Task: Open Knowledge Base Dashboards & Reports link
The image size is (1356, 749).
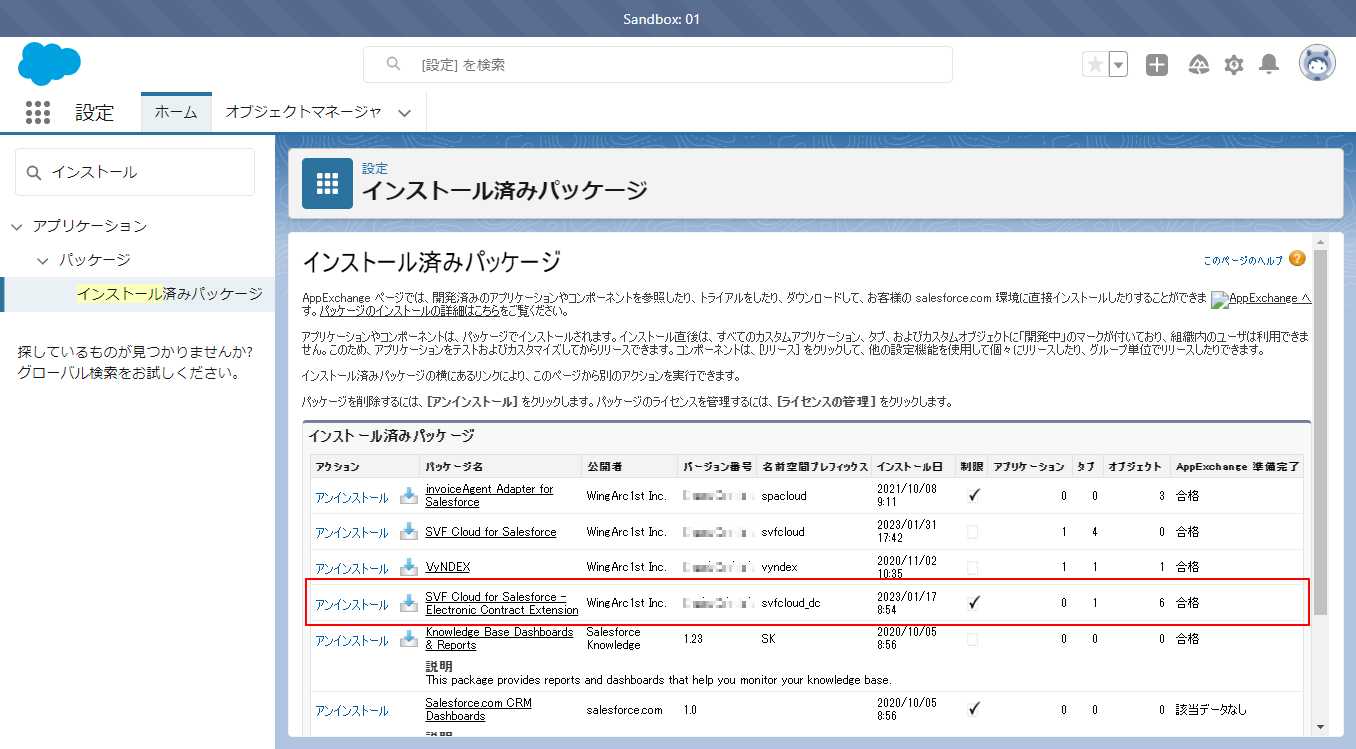Action: point(499,638)
